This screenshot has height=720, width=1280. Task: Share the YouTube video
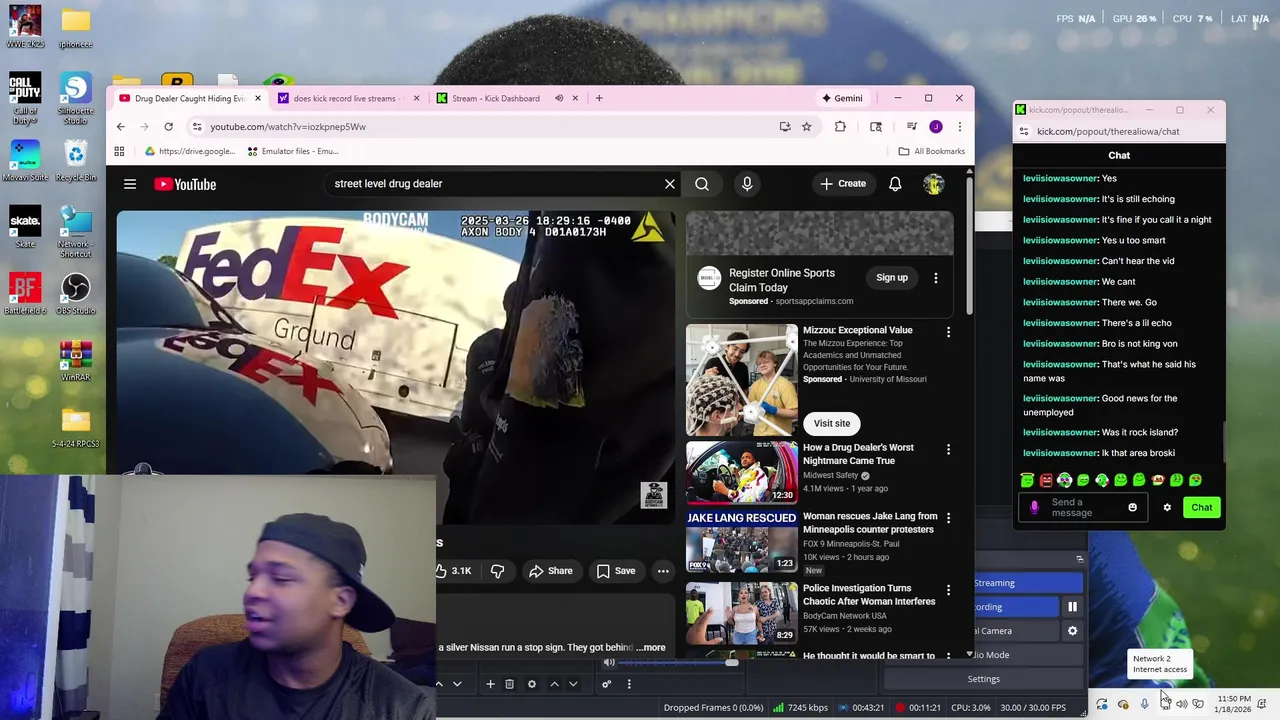pyautogui.click(x=551, y=571)
